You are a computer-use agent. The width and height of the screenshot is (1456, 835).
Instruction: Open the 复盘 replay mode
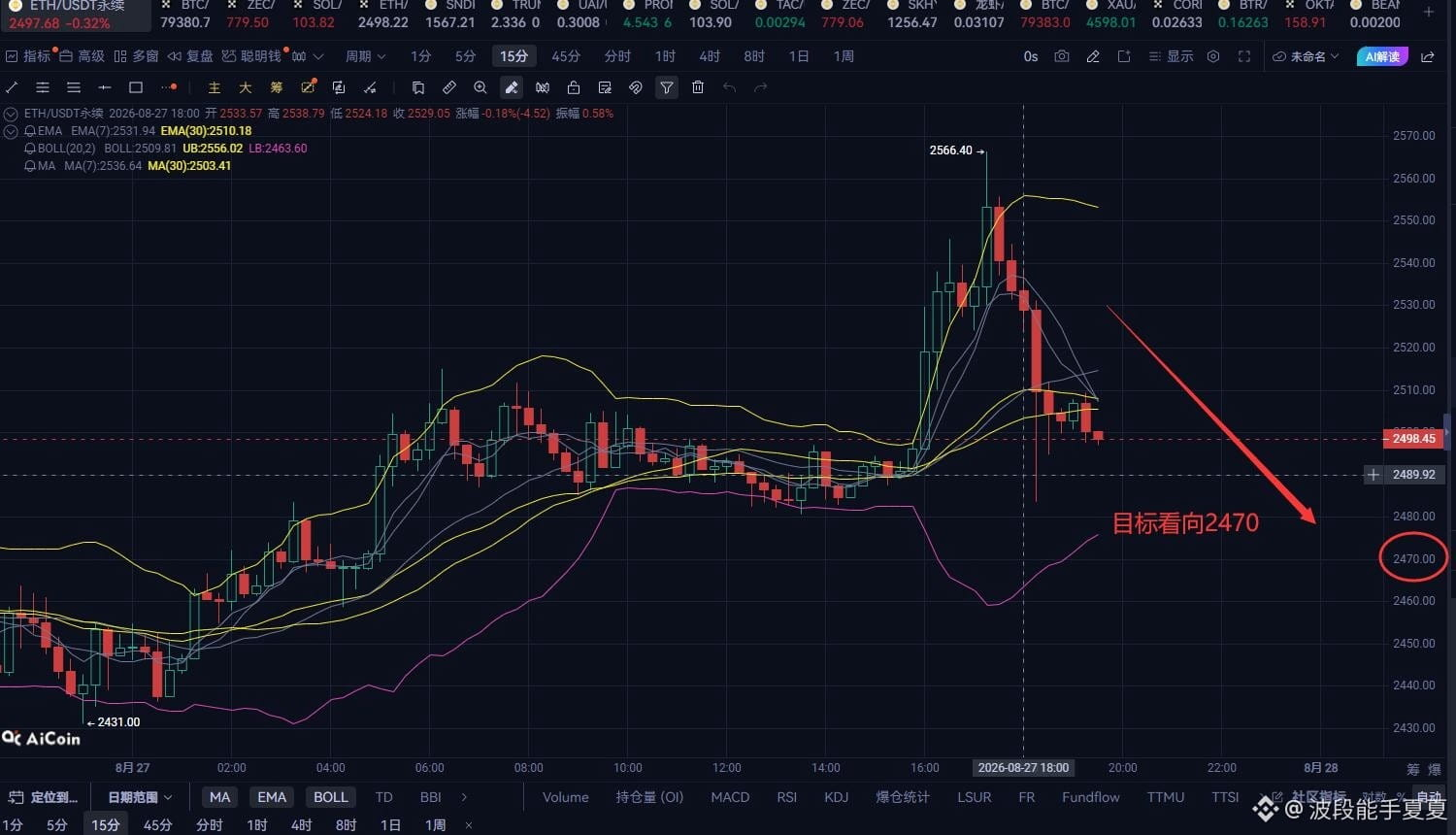pyautogui.click(x=190, y=56)
